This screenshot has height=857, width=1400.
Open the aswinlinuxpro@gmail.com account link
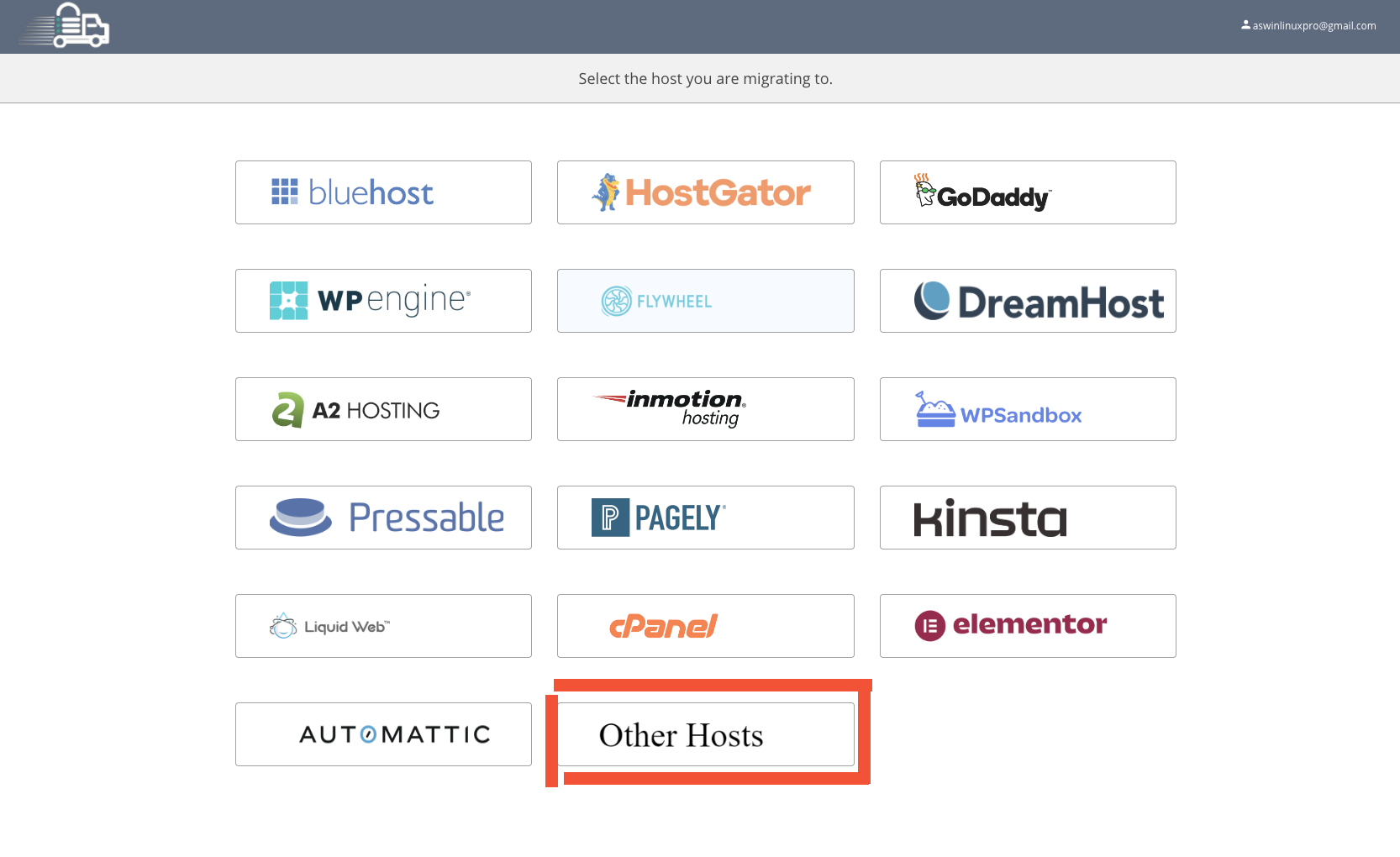[1313, 26]
